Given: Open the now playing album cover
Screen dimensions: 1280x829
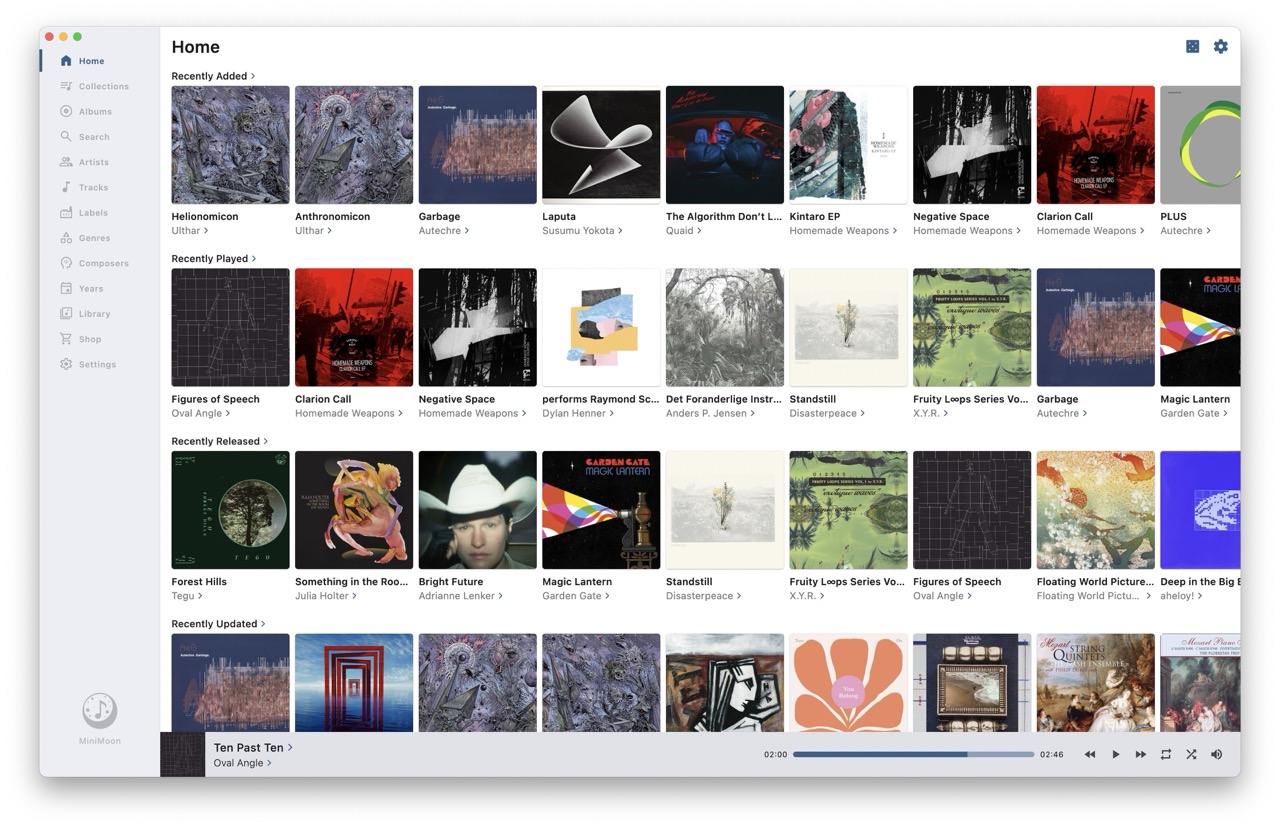Looking at the screenshot, I should [182, 755].
